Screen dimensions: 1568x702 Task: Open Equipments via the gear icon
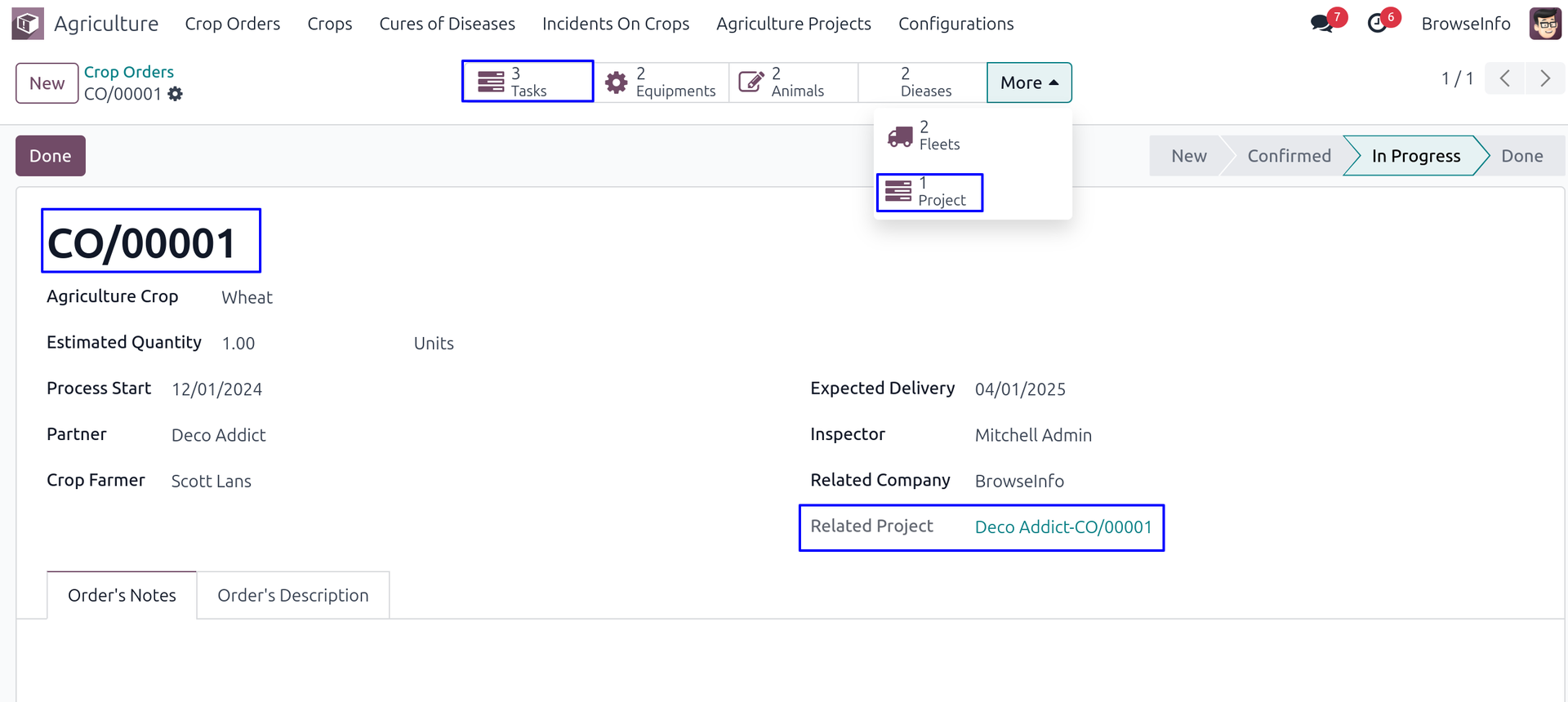click(x=616, y=82)
